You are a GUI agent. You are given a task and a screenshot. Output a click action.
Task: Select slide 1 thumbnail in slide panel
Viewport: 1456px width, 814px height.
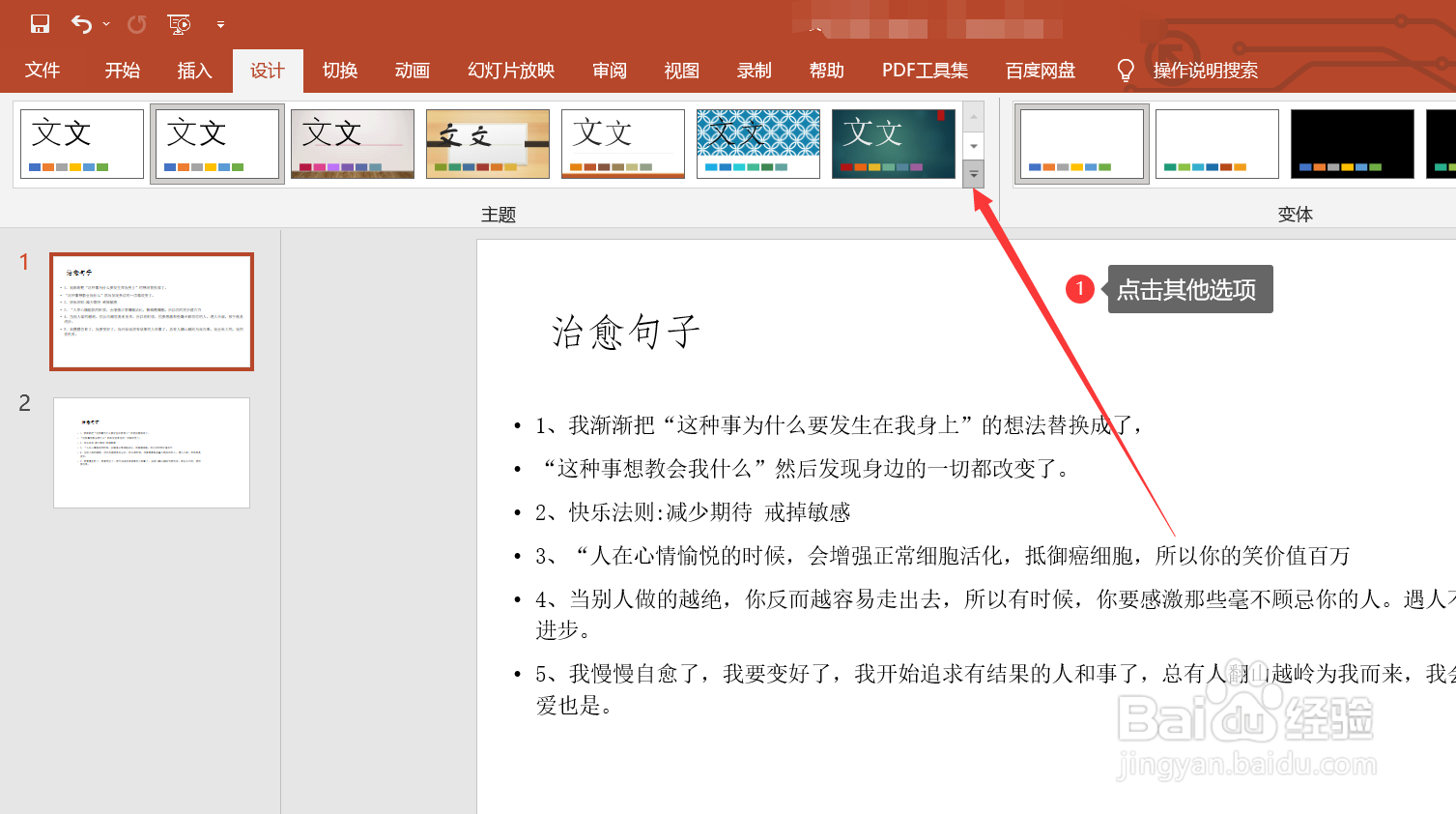coord(152,312)
